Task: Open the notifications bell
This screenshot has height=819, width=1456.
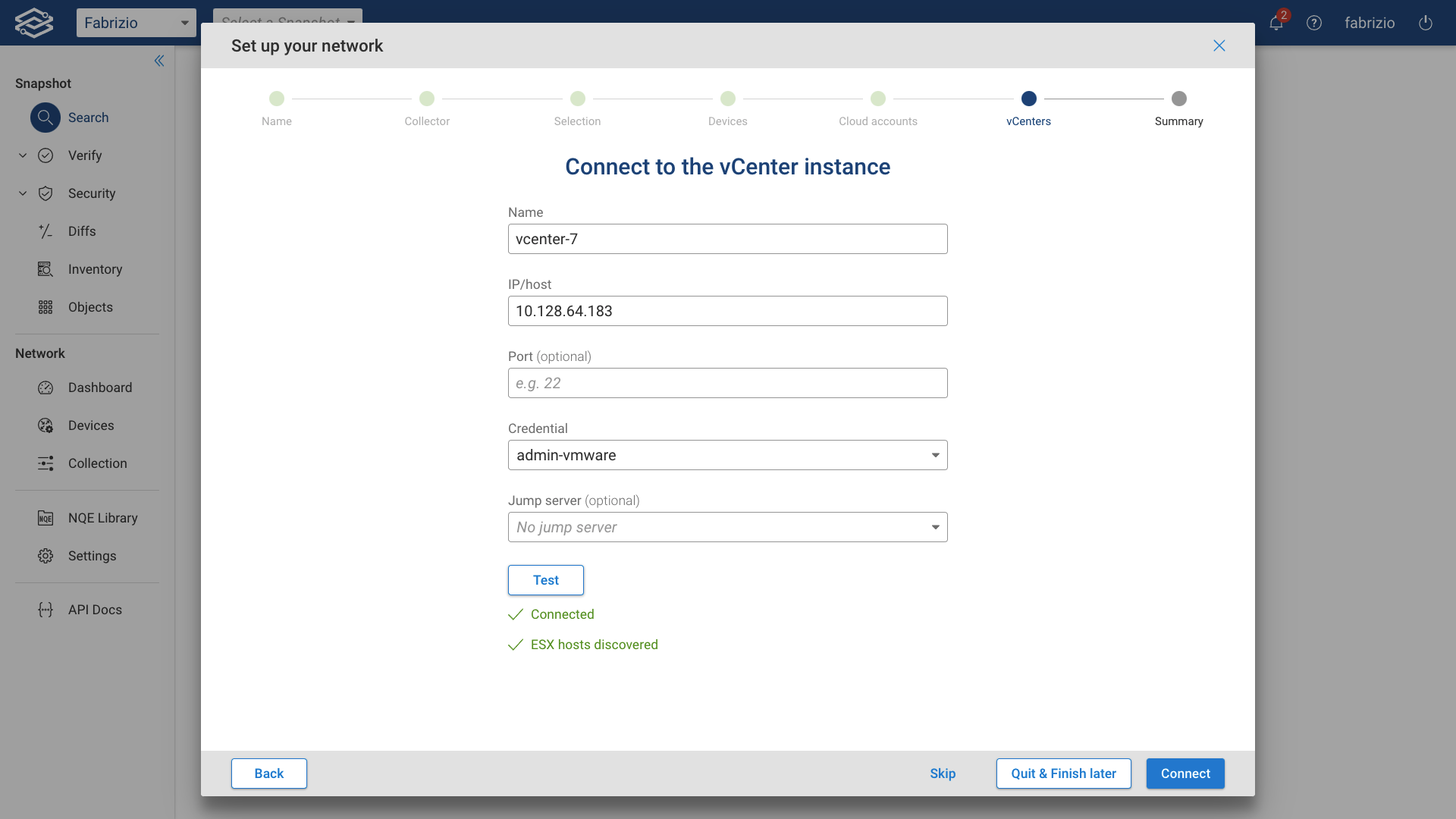Action: tap(1276, 23)
